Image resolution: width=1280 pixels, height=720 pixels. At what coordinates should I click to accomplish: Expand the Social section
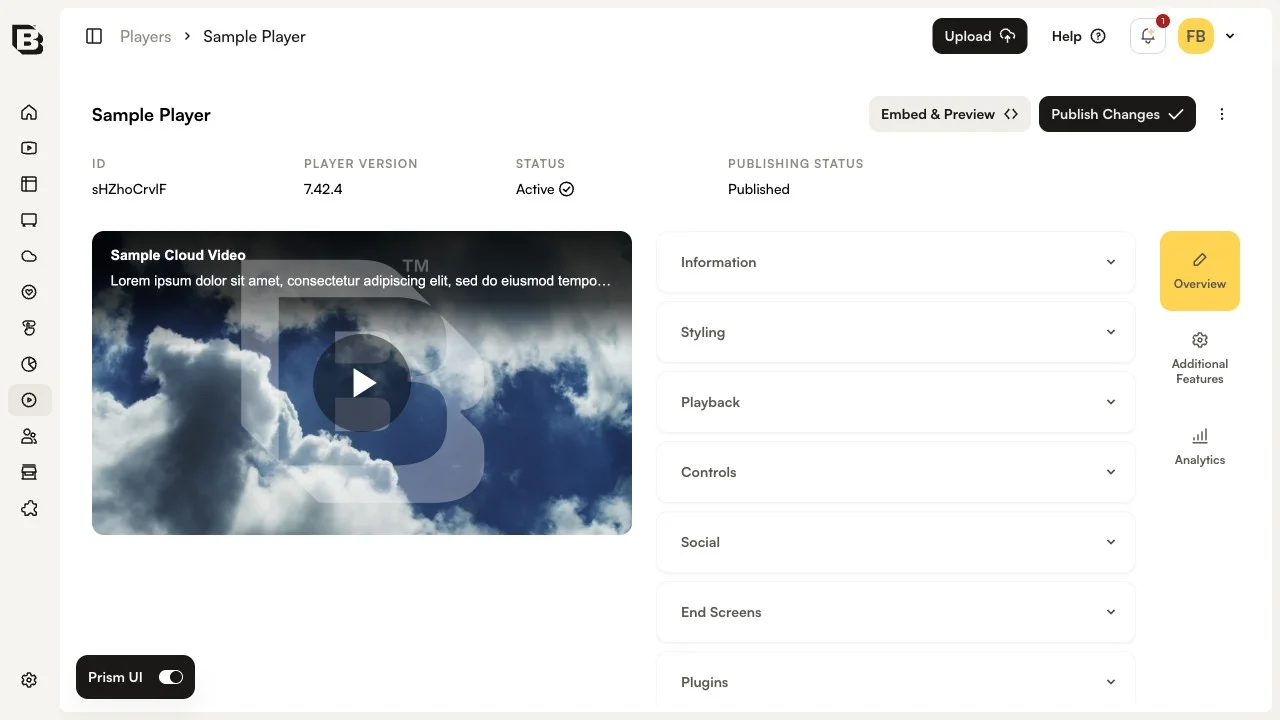point(896,542)
